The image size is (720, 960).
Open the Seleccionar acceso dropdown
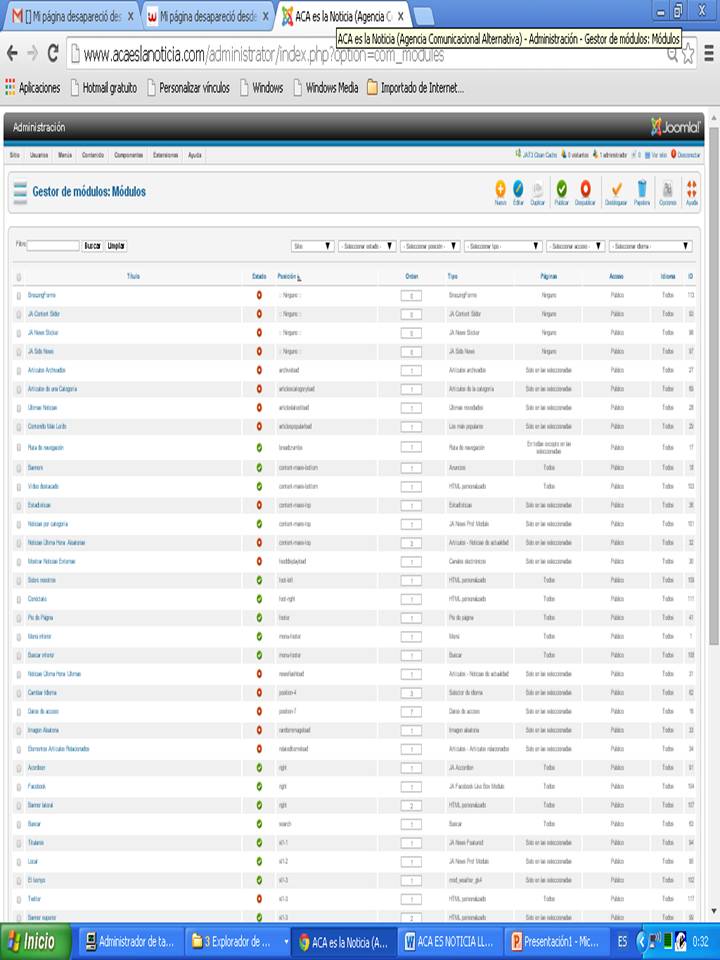[x=576, y=246]
